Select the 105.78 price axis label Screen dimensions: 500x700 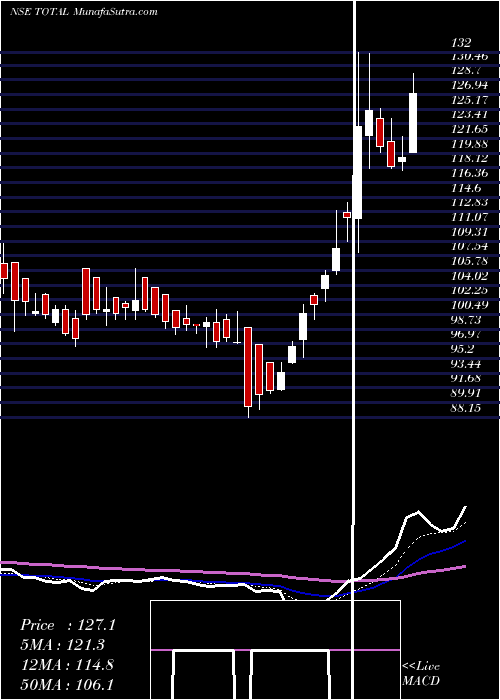coord(469,261)
